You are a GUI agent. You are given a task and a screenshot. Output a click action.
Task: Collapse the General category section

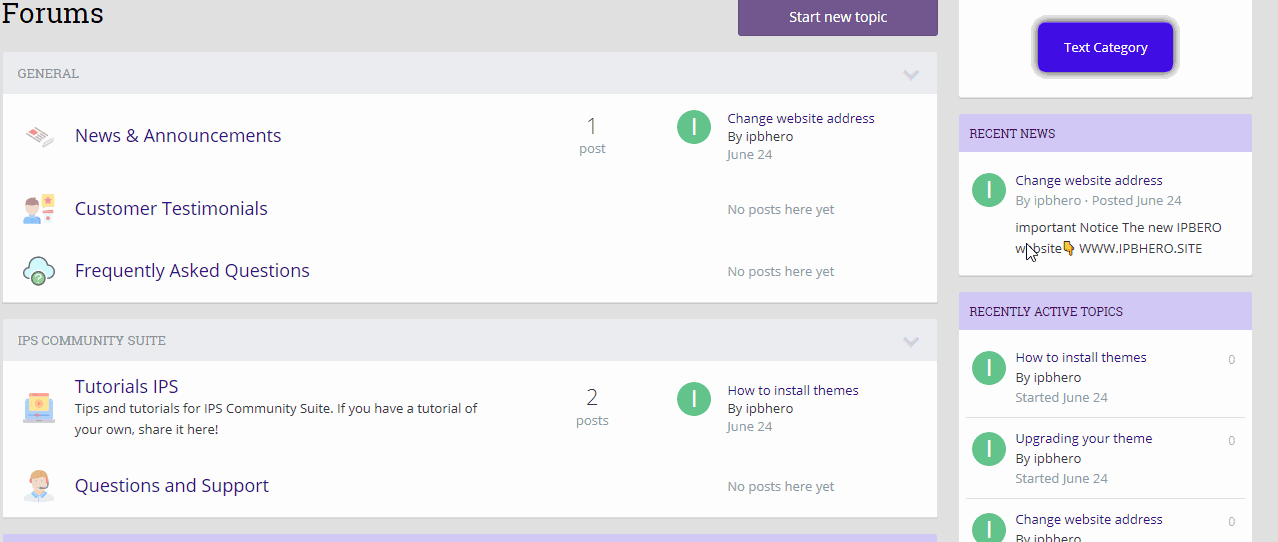[911, 74]
